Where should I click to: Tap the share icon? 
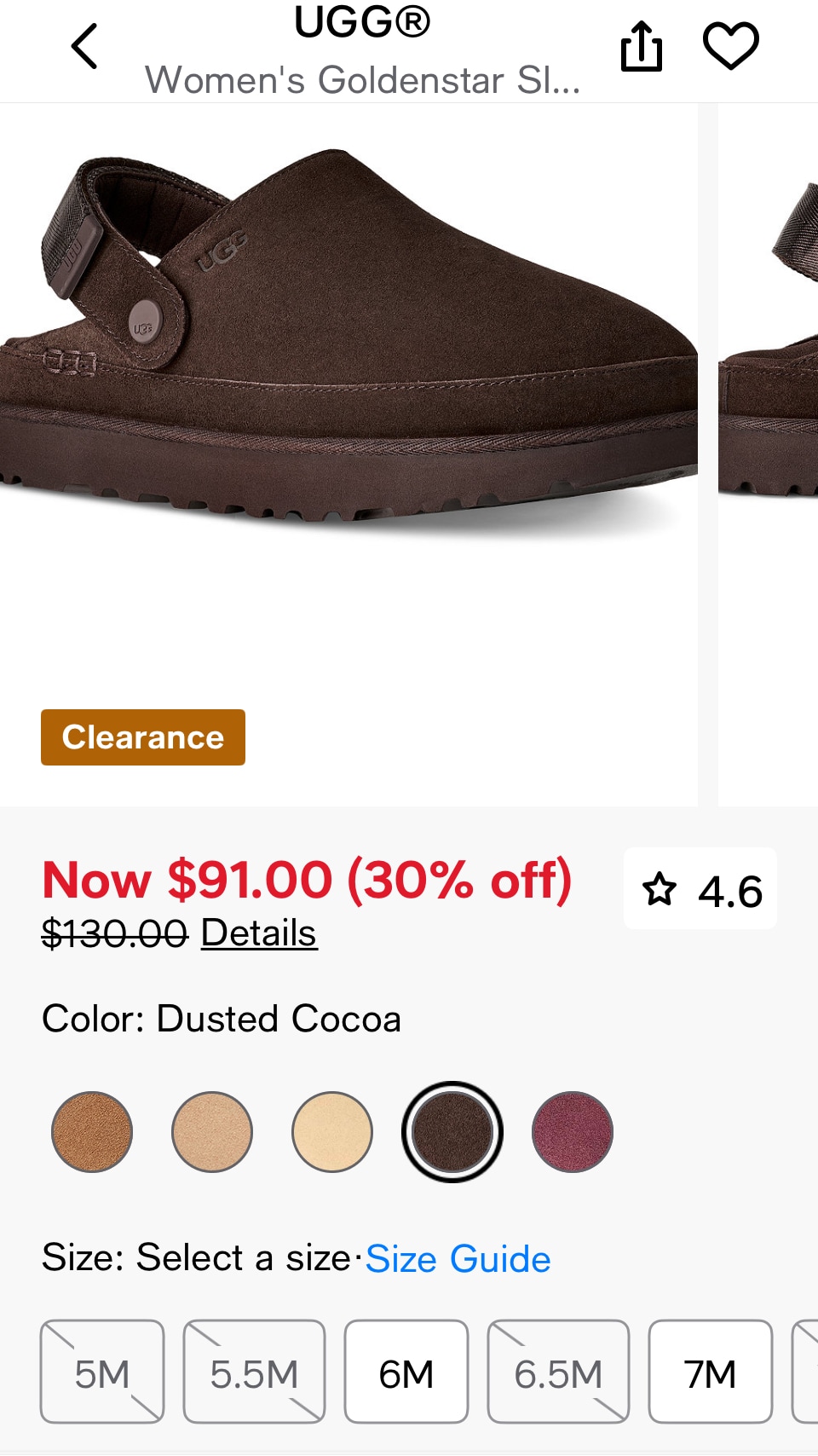(x=641, y=46)
